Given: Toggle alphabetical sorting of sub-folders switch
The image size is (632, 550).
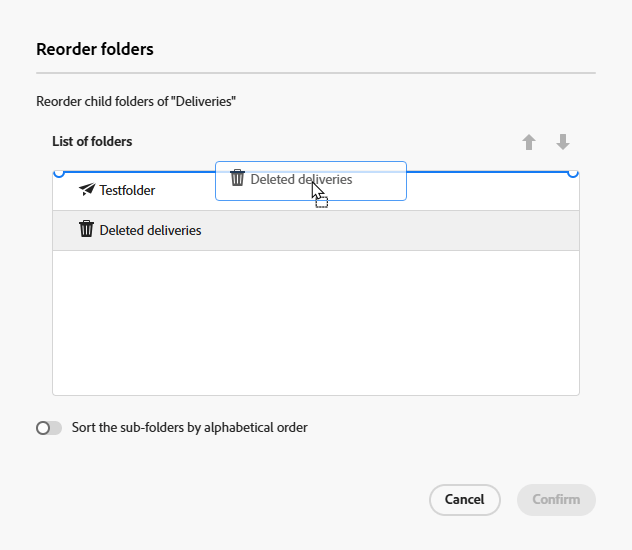Looking at the screenshot, I should [48, 428].
